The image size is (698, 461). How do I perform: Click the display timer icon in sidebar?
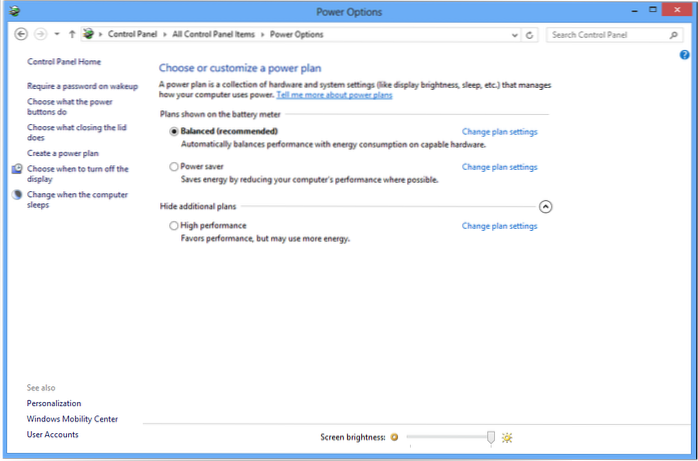pos(17,169)
